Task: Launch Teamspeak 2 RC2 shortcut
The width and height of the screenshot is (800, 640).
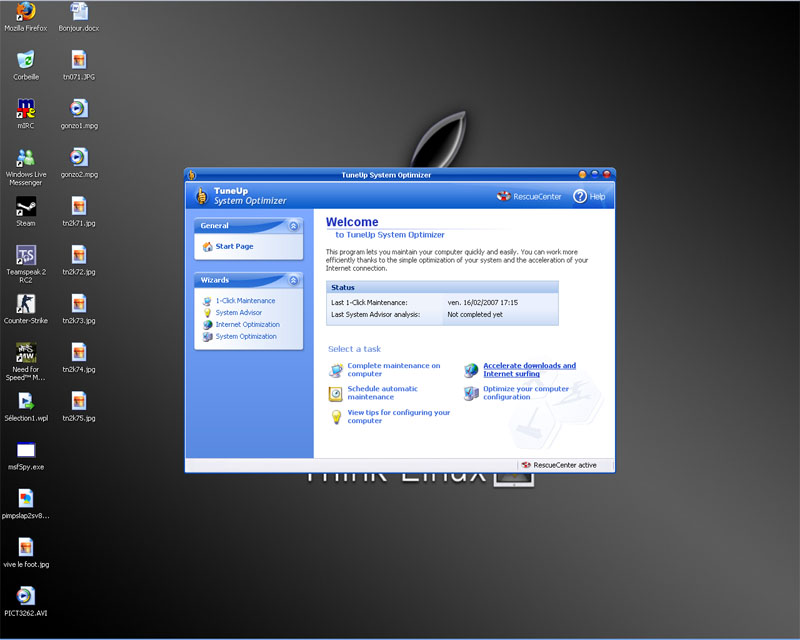Action: tap(26, 264)
